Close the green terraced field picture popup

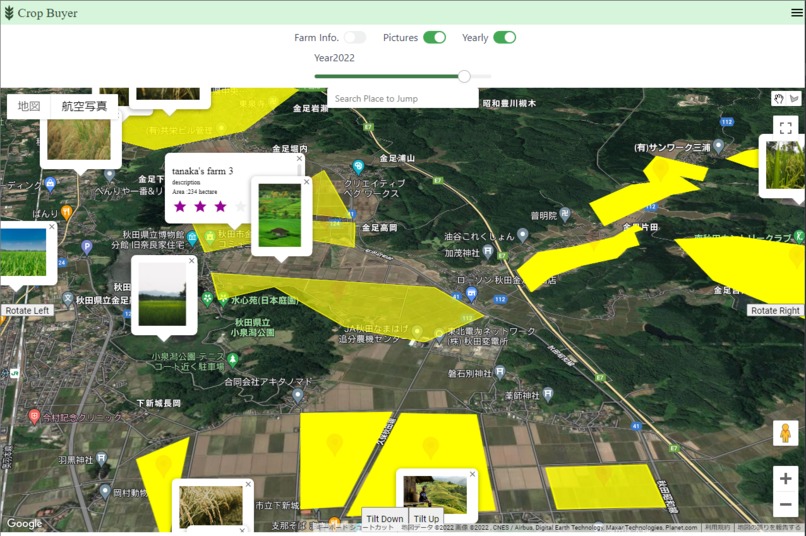(x=307, y=182)
